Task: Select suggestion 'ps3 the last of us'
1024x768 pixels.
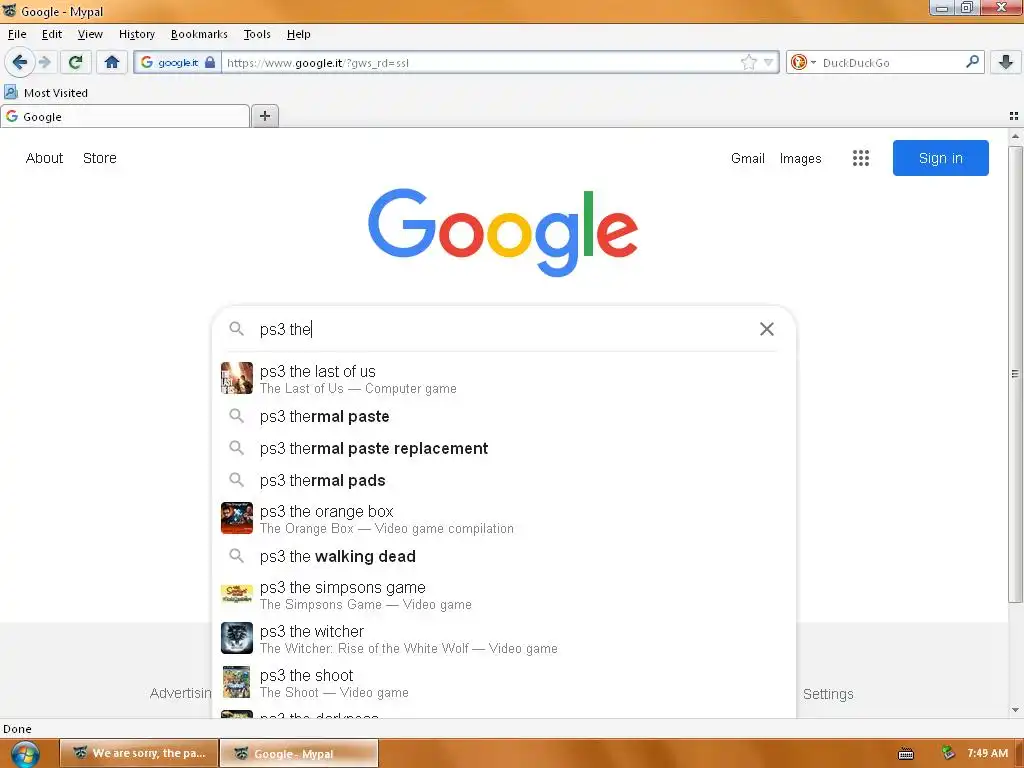Action: [x=504, y=379]
